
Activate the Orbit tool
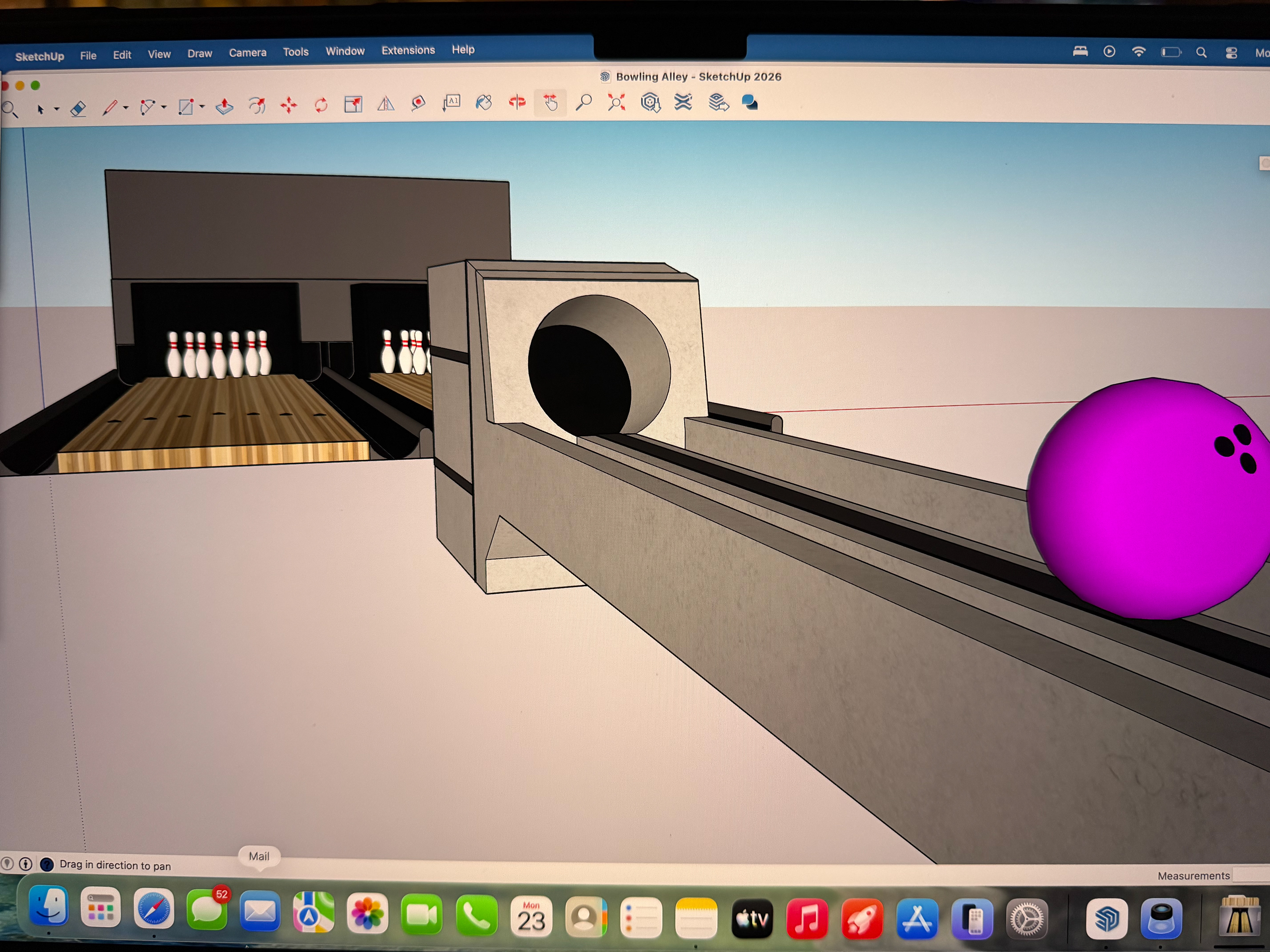point(517,102)
